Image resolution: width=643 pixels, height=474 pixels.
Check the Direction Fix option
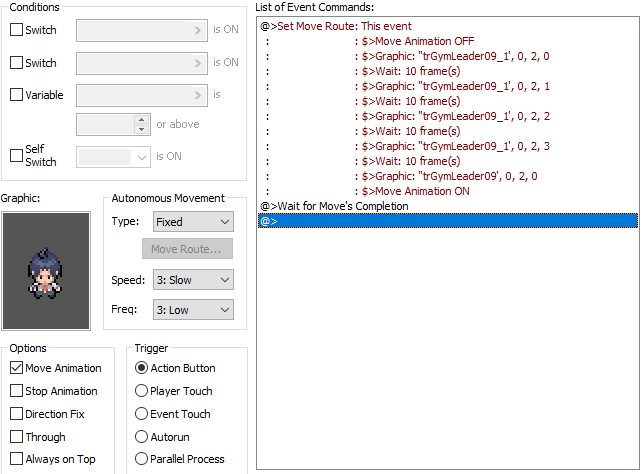17,414
